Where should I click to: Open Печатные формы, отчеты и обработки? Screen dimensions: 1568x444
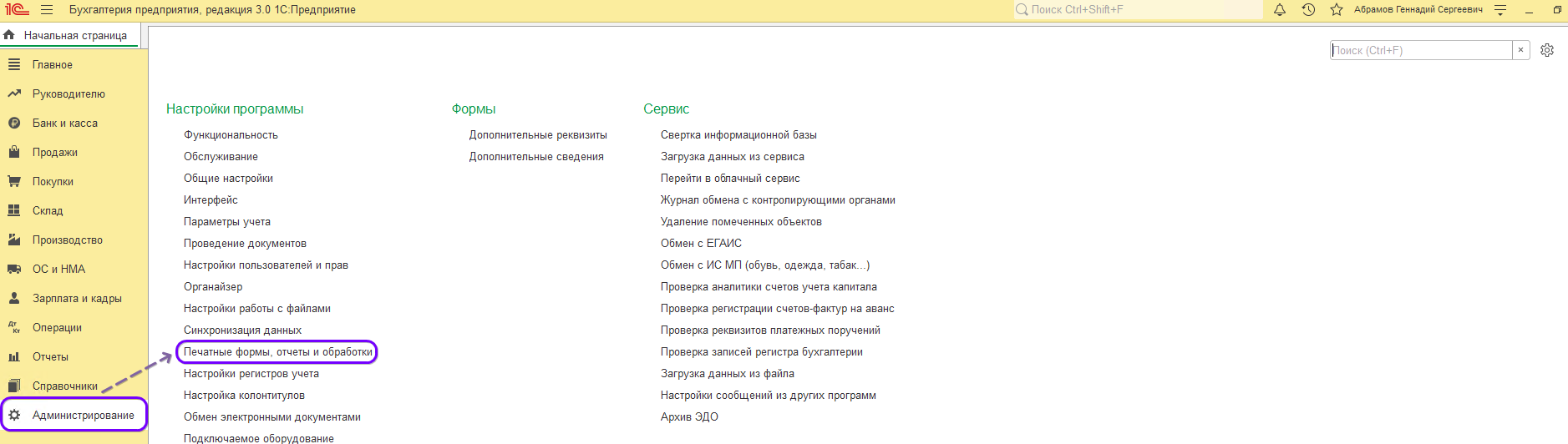pyautogui.click(x=277, y=351)
